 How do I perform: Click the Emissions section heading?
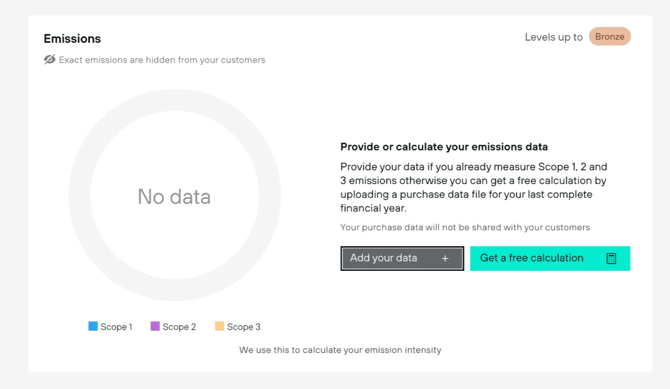point(72,38)
